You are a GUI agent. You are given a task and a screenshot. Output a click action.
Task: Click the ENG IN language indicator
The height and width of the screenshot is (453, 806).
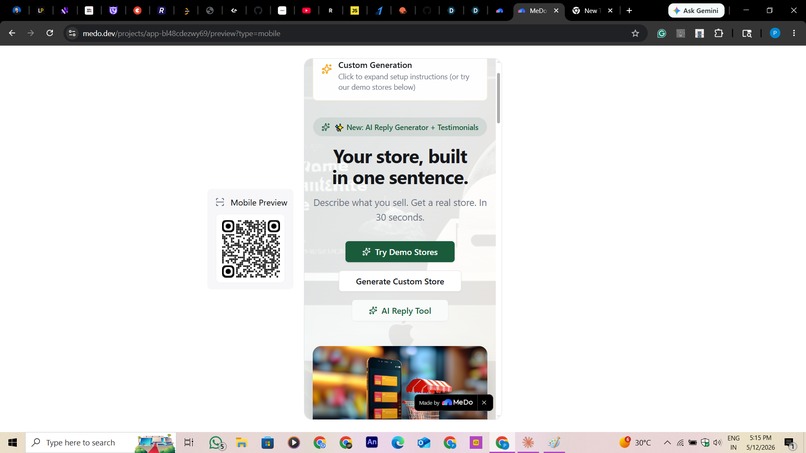coord(734,442)
